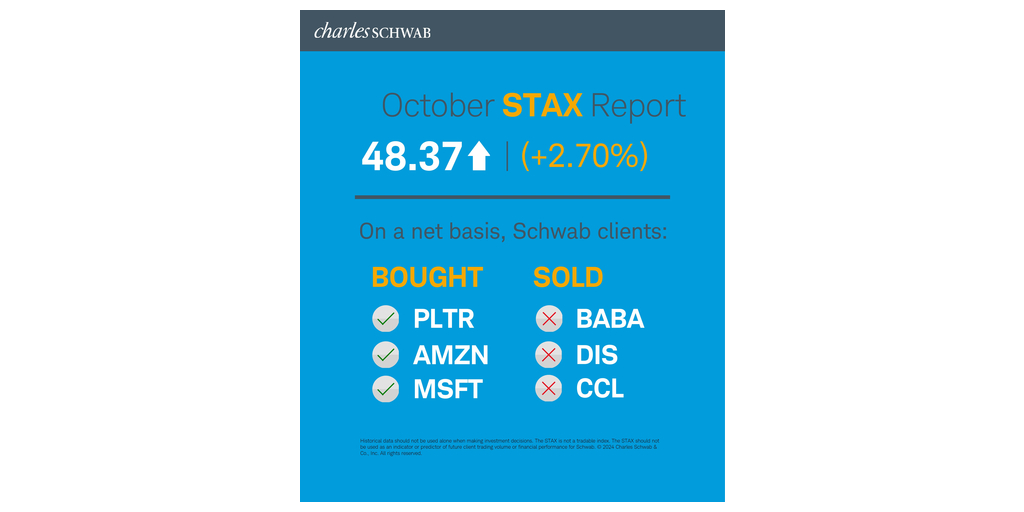Click the red X next to BABA
This screenshot has height=512, width=1024.
tap(548, 319)
